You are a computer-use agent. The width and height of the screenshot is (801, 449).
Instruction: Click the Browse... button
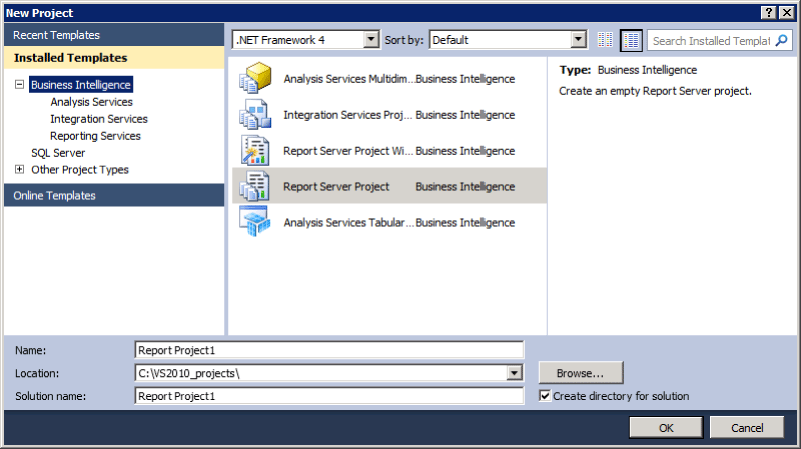pos(581,373)
